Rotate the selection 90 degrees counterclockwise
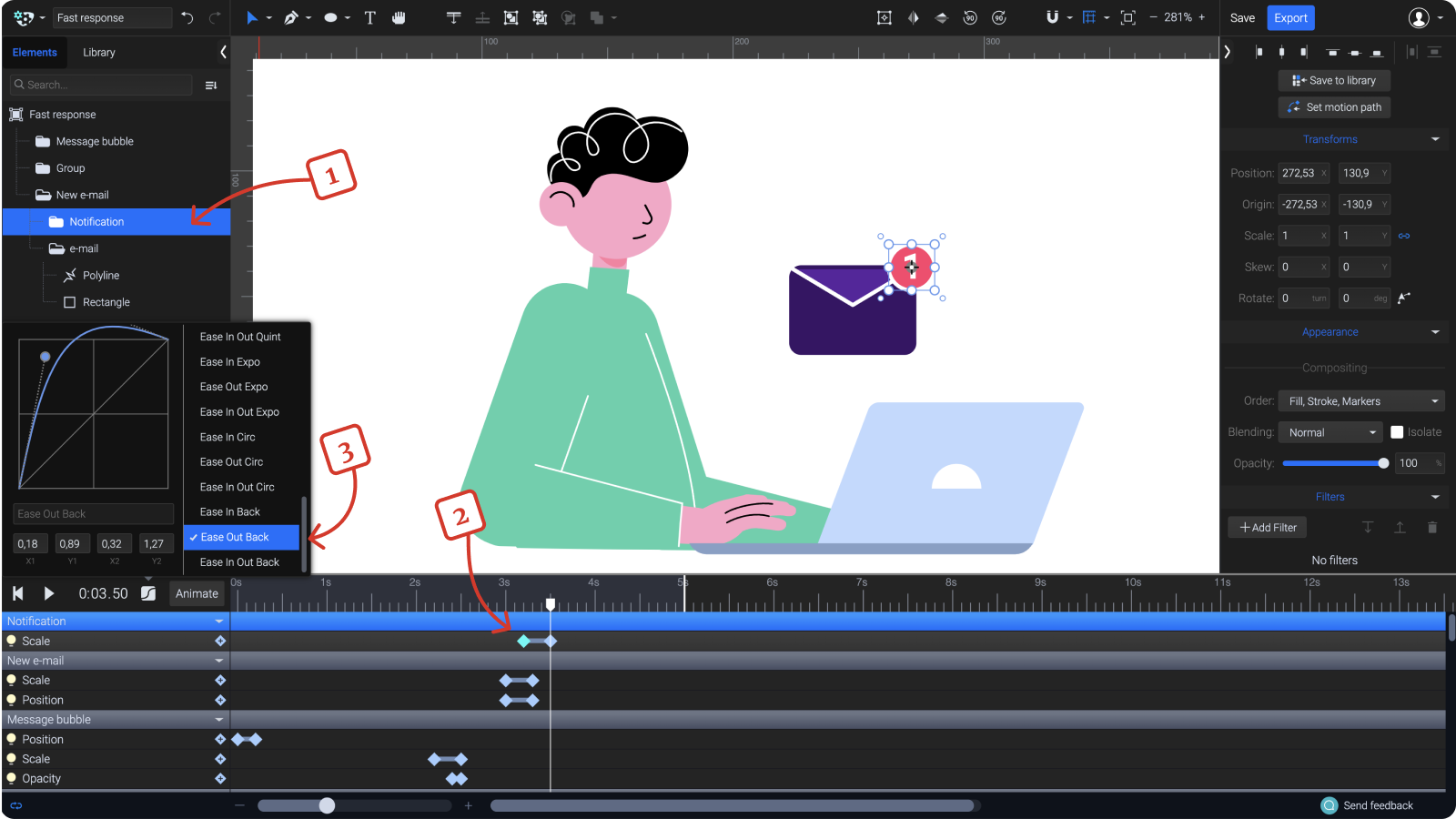Screen dimensions: 1456x819 click(x=970, y=17)
